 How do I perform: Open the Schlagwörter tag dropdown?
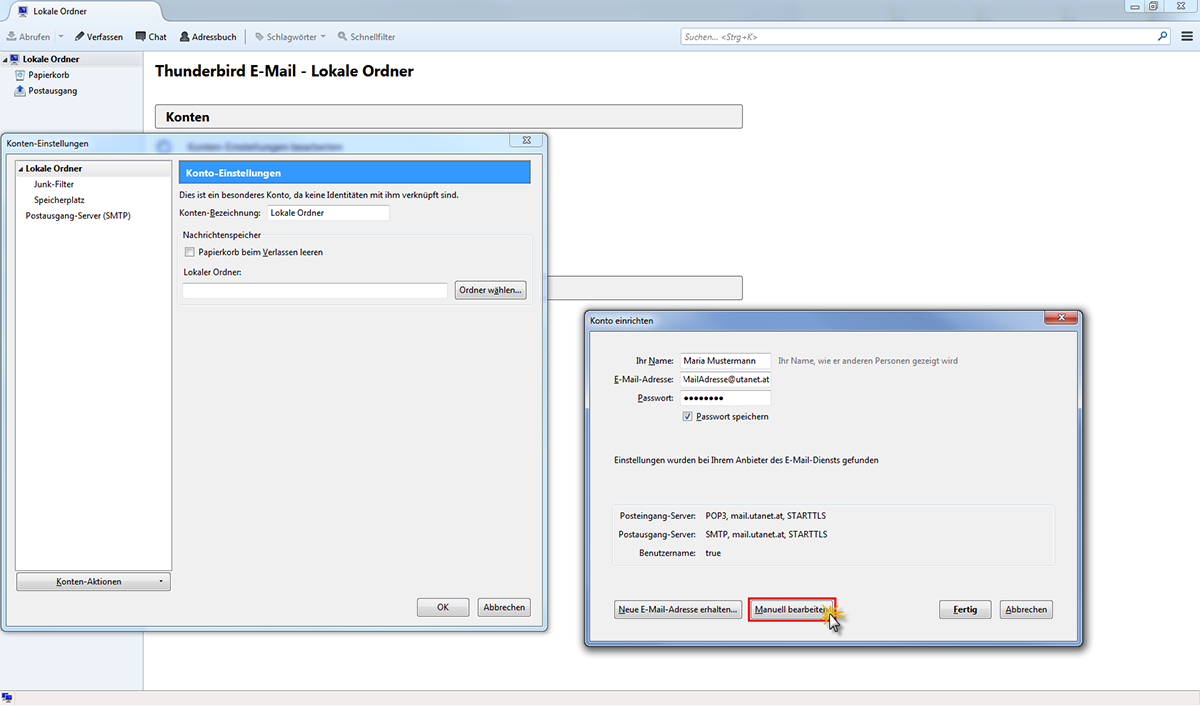coord(290,37)
